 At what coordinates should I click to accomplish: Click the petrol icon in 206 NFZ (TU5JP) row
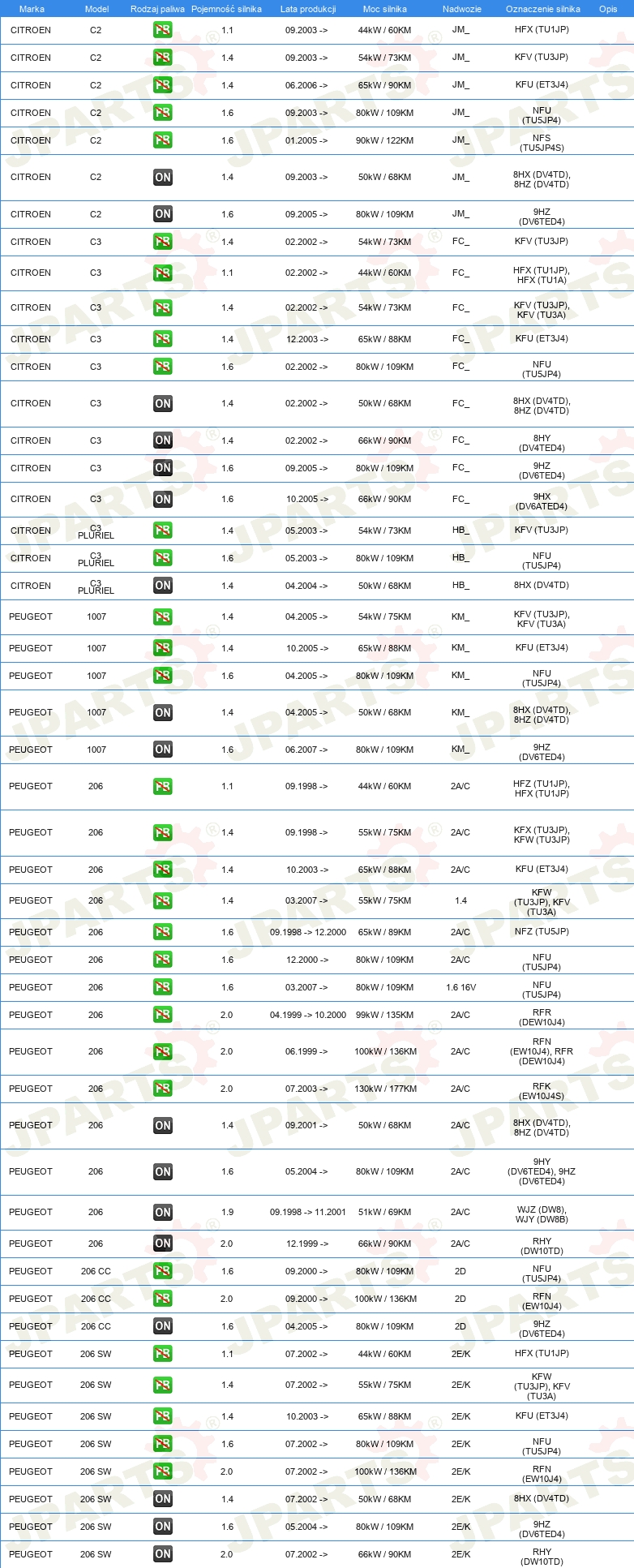point(163,932)
